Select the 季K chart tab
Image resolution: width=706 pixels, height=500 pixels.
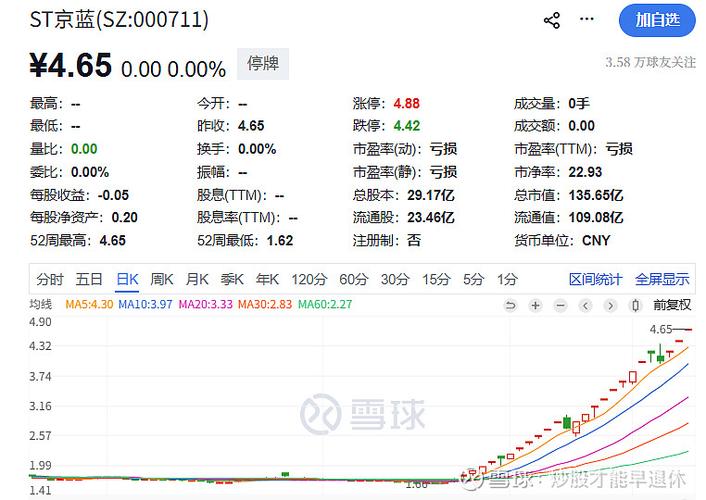tap(232, 279)
